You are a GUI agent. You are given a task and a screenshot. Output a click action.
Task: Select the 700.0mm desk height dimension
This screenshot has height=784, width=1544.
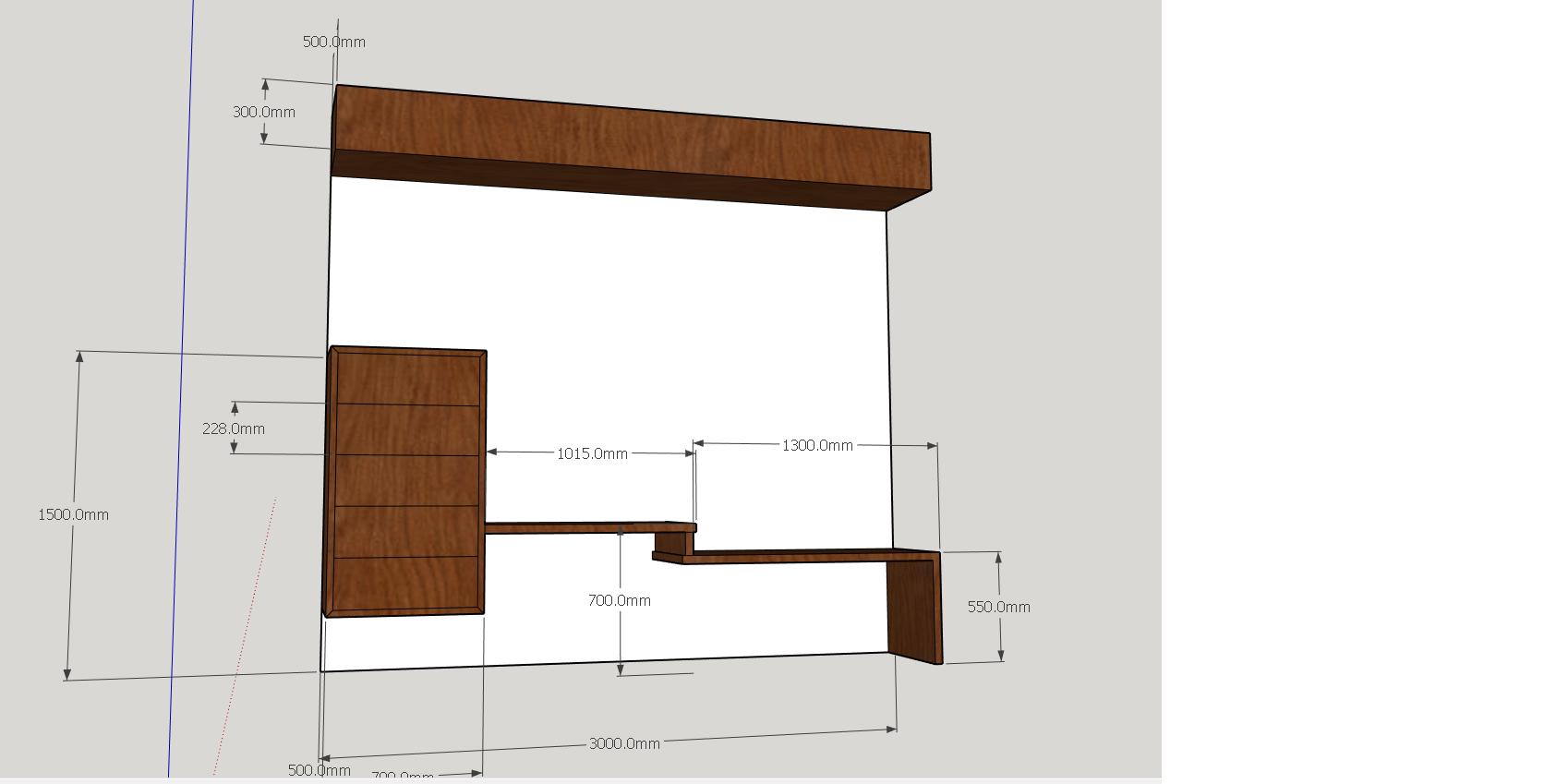pyautogui.click(x=620, y=600)
